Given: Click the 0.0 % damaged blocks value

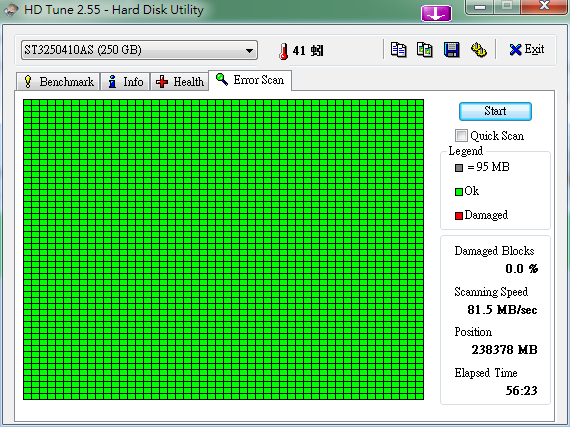Looking at the screenshot, I should [x=522, y=269].
